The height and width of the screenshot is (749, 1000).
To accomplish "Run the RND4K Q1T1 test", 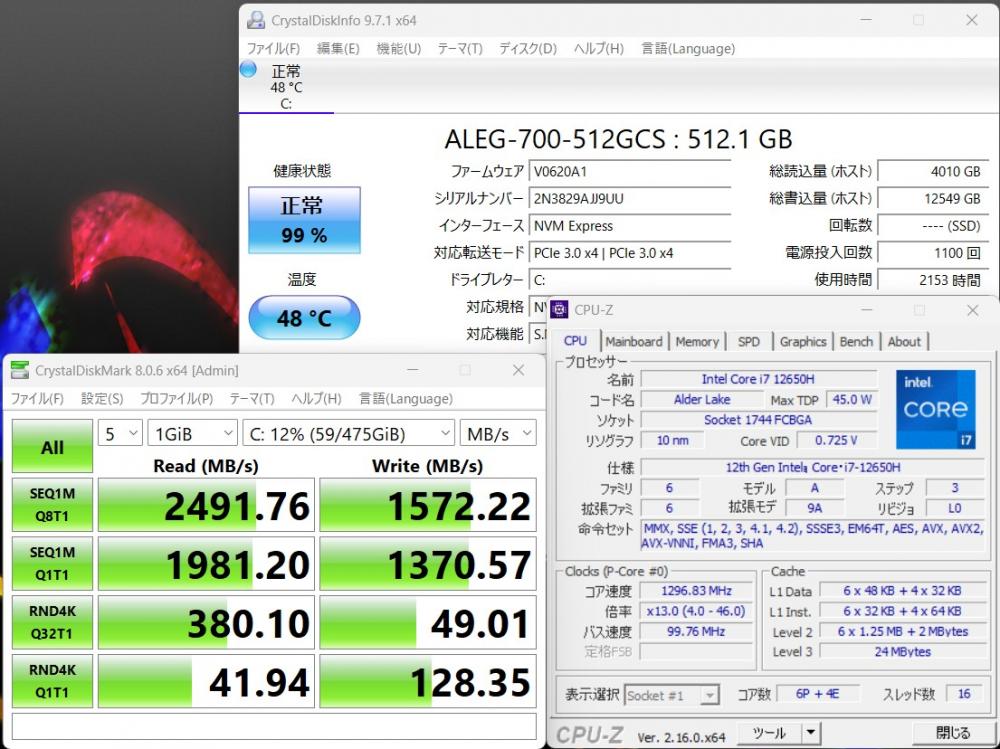I will point(52,681).
